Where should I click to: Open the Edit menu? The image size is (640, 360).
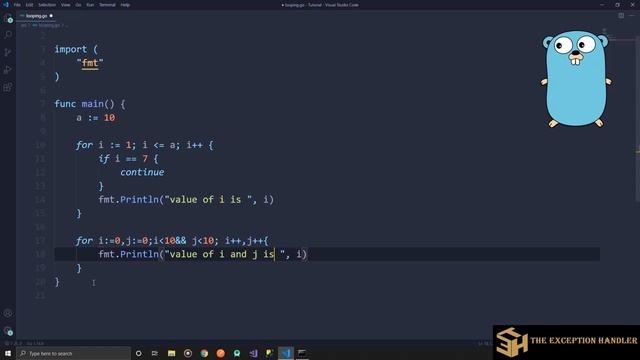(29, 5)
